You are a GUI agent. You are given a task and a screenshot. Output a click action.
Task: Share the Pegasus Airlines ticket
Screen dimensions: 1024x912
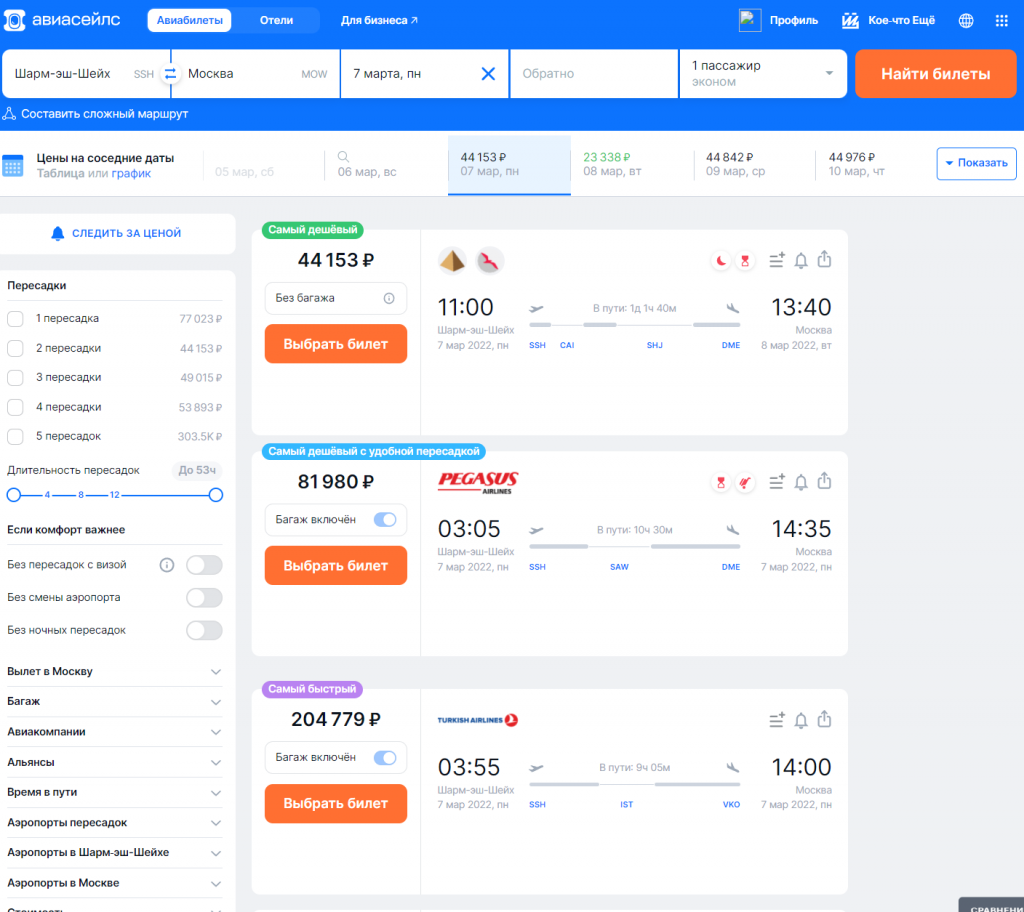tap(824, 481)
